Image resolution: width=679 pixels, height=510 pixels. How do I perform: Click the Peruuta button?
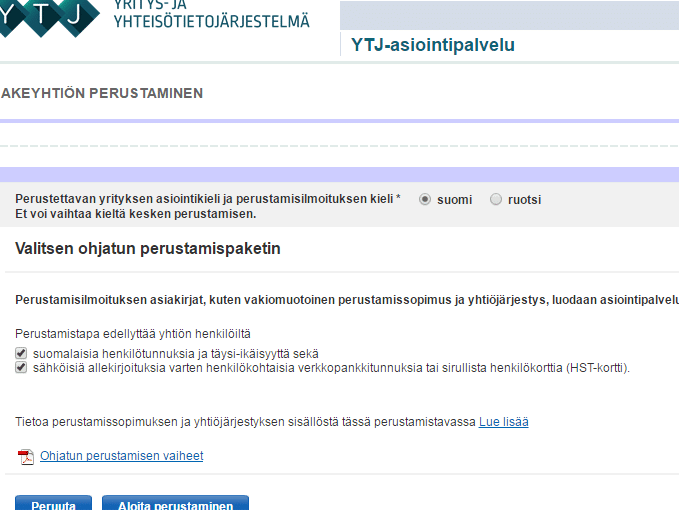(53, 503)
